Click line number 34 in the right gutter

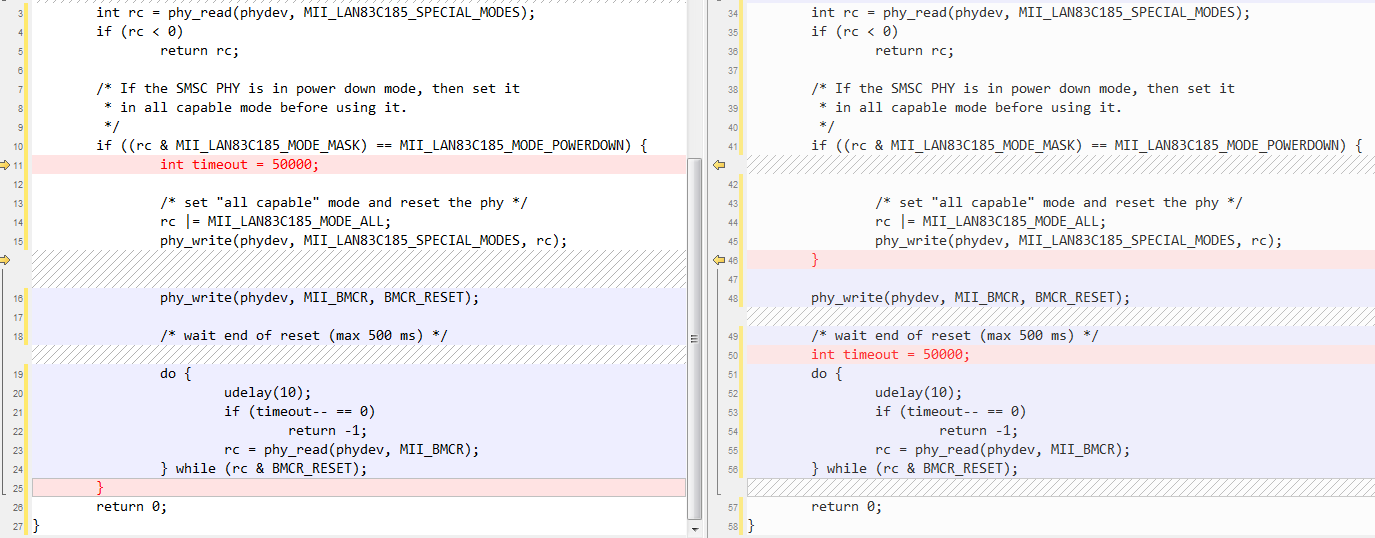tap(733, 14)
